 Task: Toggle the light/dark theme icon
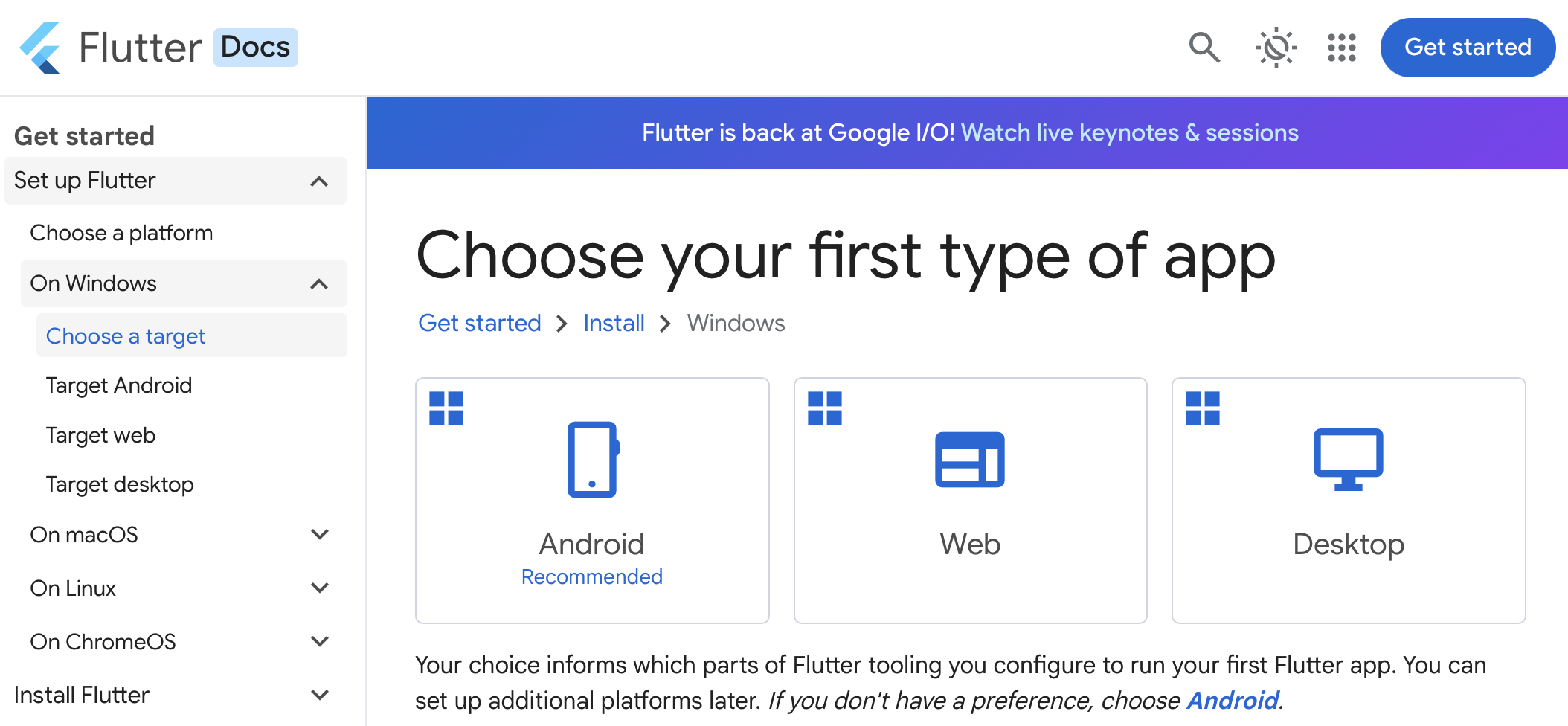[1276, 48]
